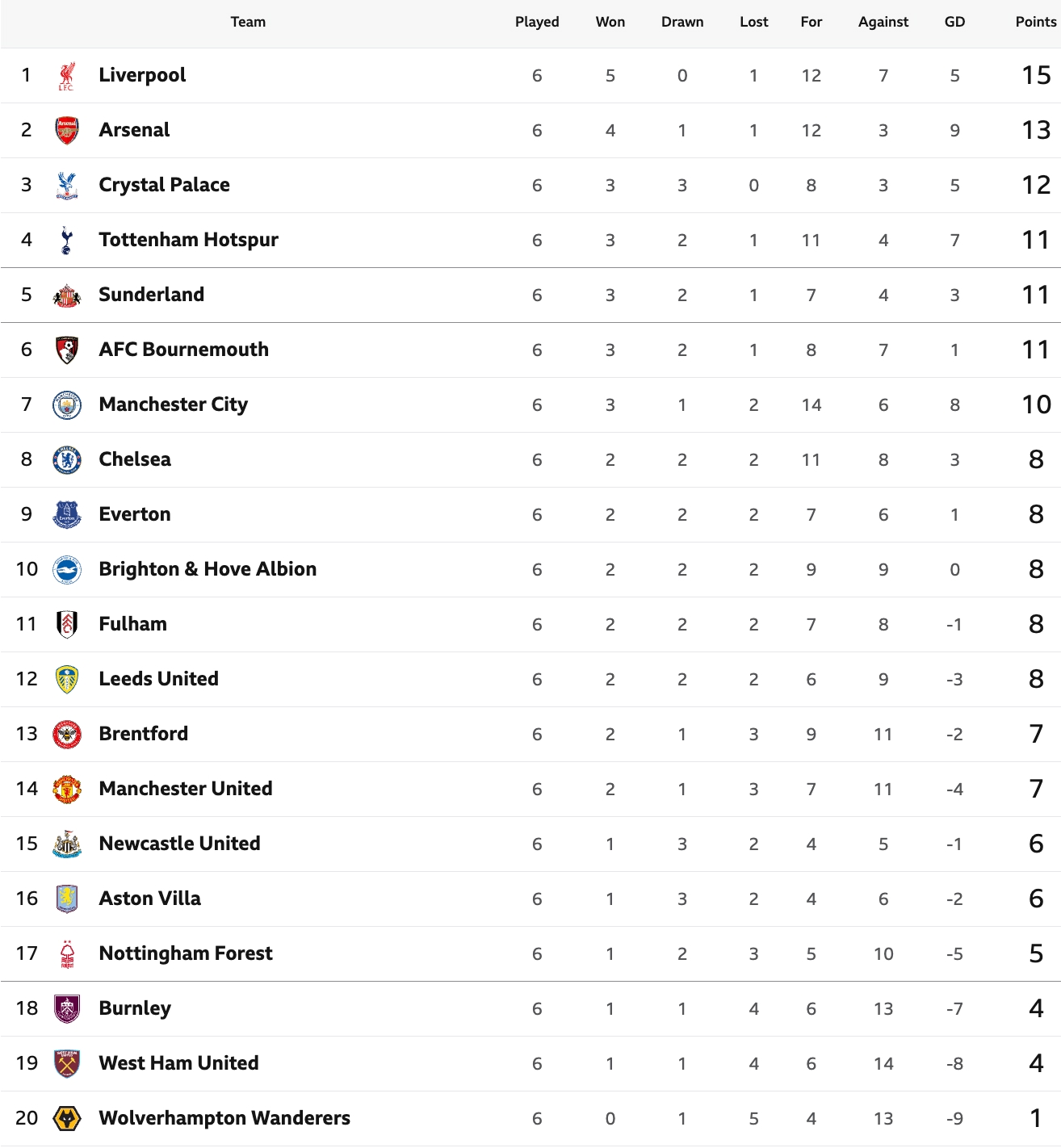Click the Nottingham Forest tree icon
1061x1148 pixels.
(67, 954)
